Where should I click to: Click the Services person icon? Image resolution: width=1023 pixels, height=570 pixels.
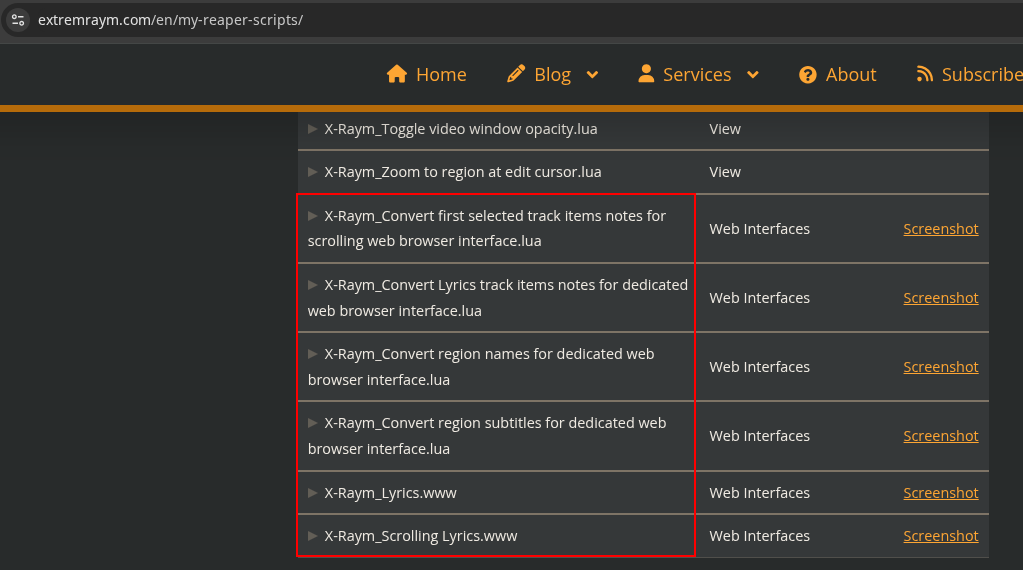(x=646, y=74)
